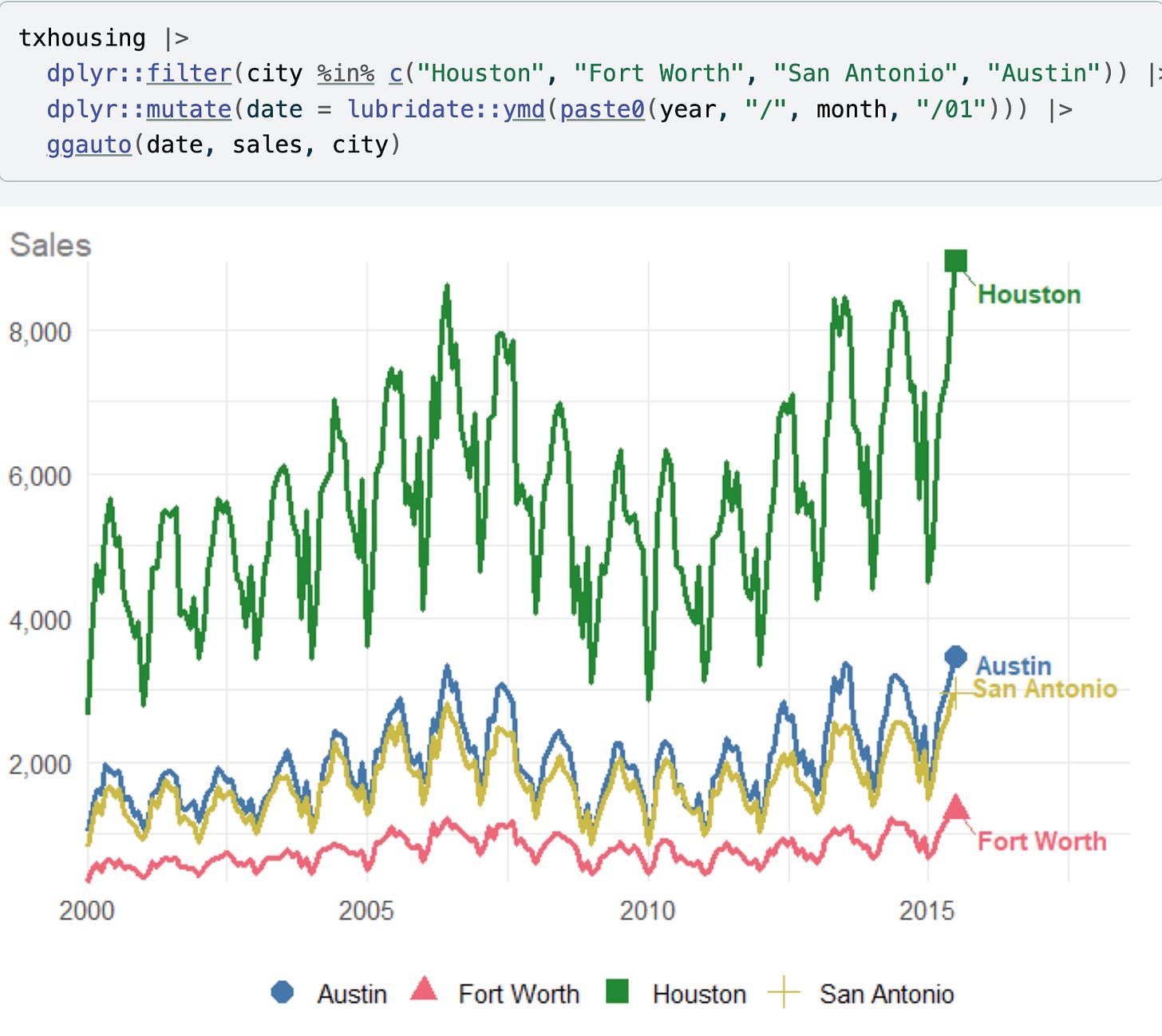This screenshot has width=1162, height=1036.
Task: Click the 'Austin' line label in chart
Action: pyautogui.click(x=1014, y=666)
